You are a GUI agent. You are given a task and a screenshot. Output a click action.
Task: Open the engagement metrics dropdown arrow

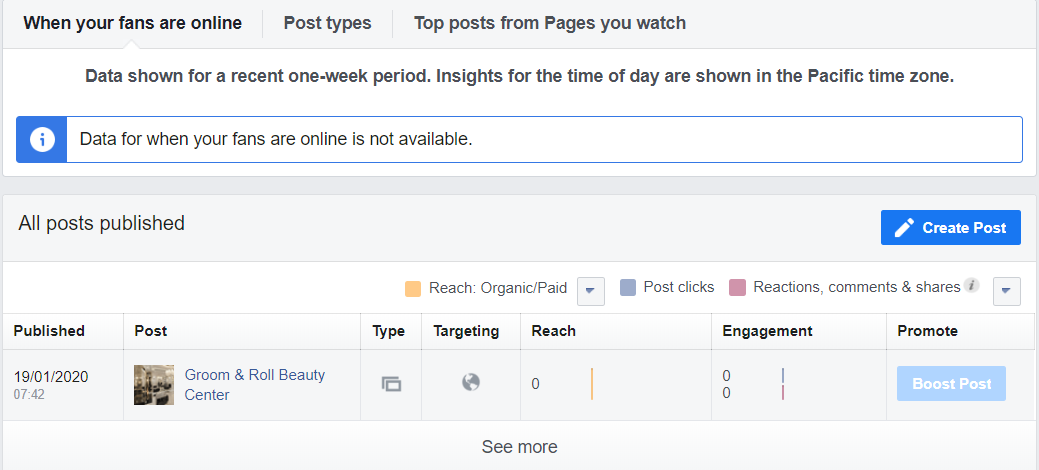pos(1006,291)
